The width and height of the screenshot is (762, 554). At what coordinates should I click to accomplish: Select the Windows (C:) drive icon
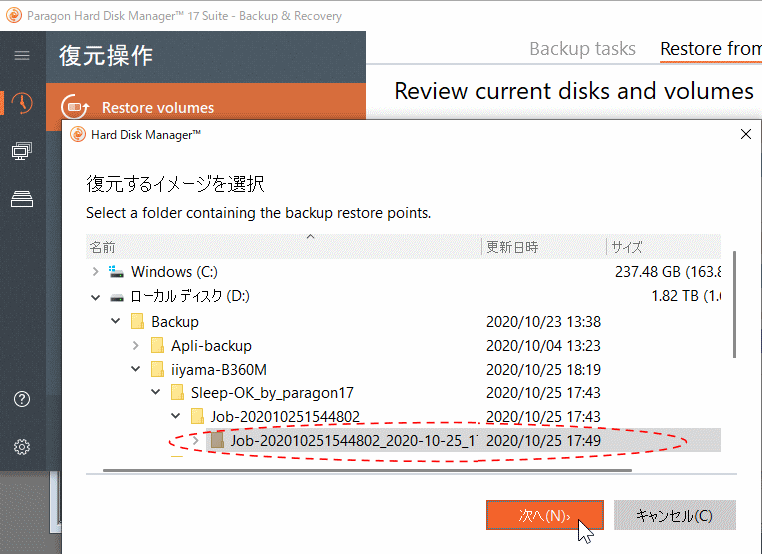point(117,272)
